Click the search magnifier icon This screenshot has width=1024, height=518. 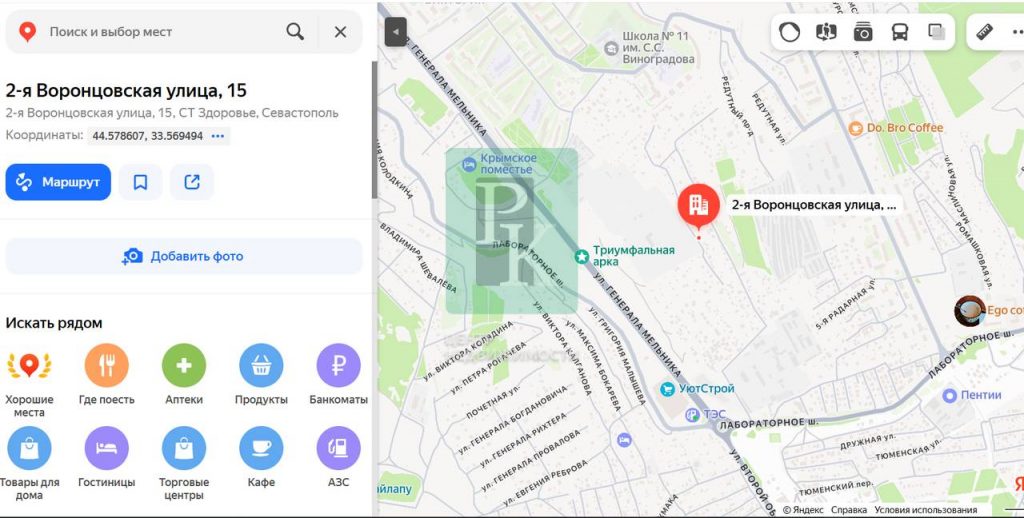click(x=295, y=31)
